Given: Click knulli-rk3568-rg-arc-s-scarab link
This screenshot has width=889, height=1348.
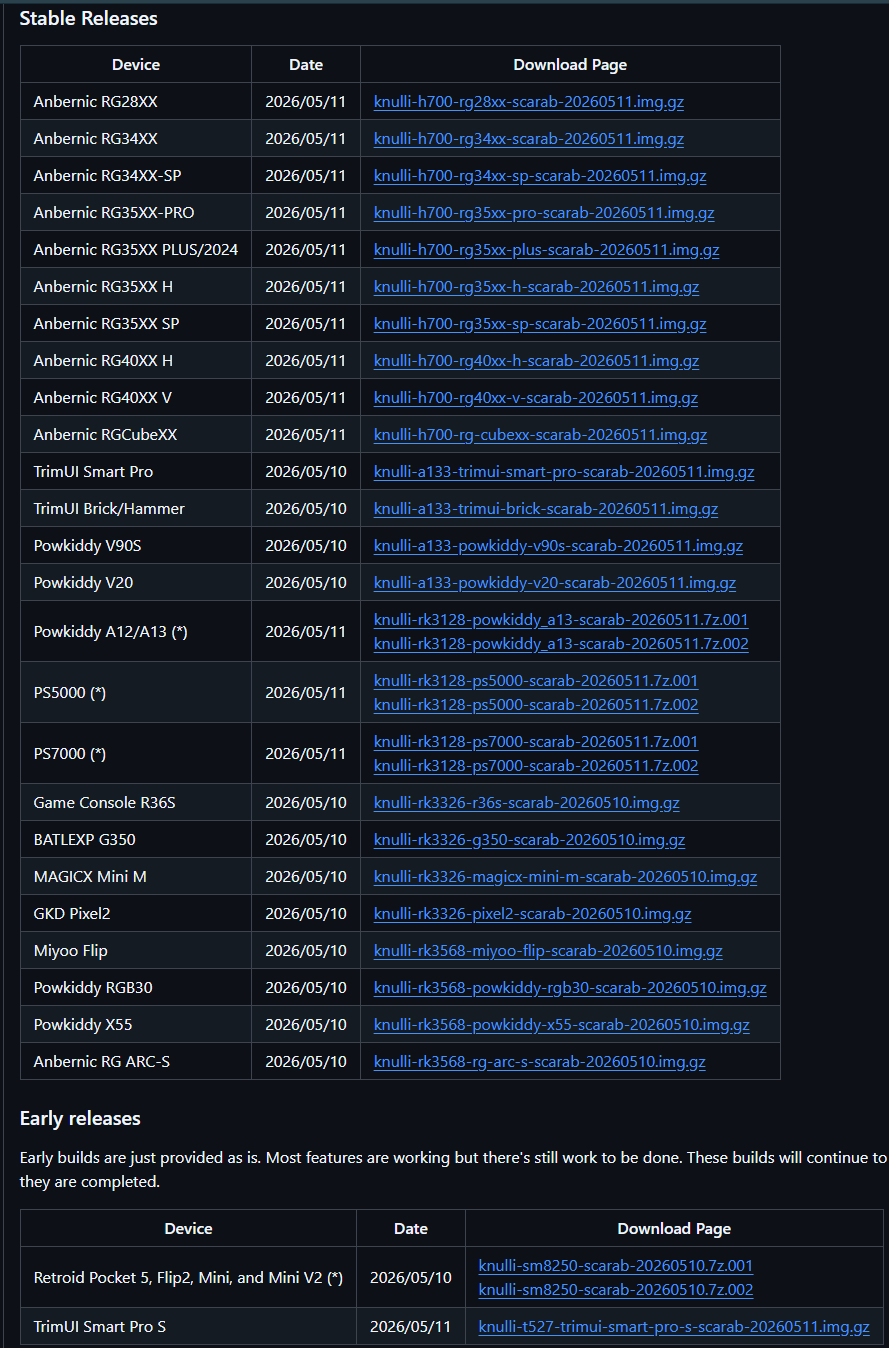Looking at the screenshot, I should tap(540, 1061).
